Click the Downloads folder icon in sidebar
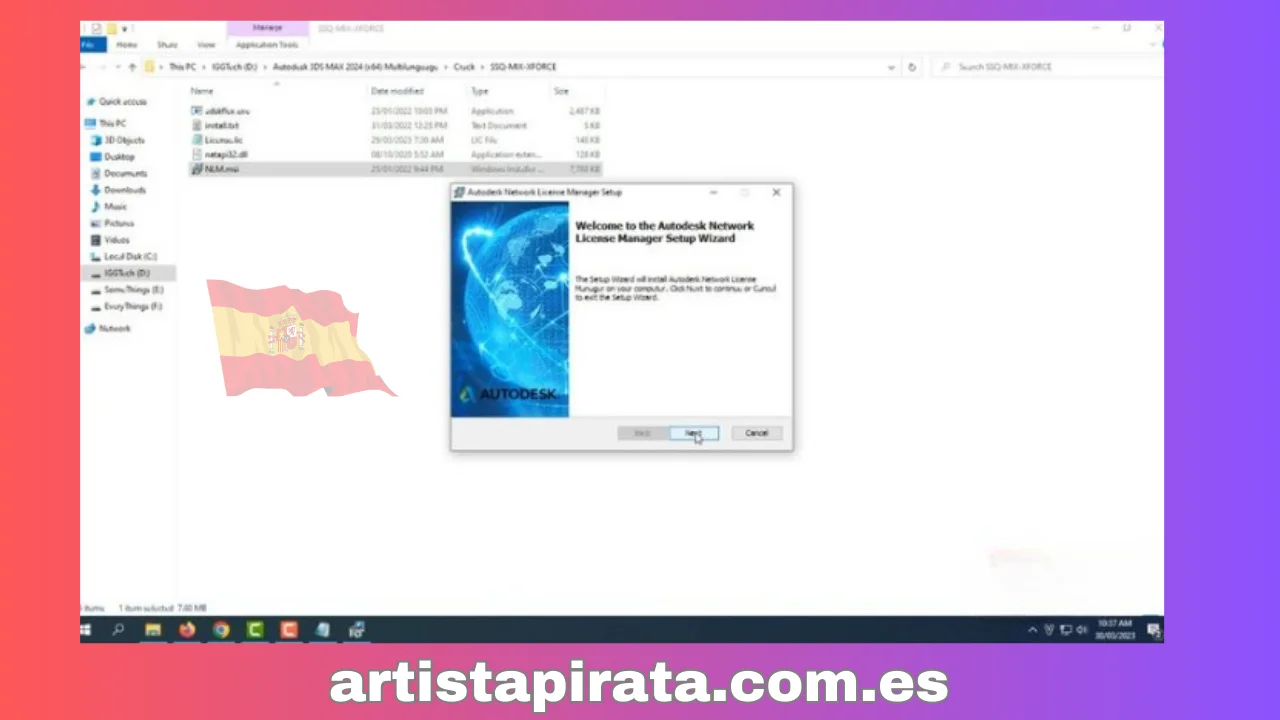Viewport: 1280px width, 720px height. [x=96, y=190]
